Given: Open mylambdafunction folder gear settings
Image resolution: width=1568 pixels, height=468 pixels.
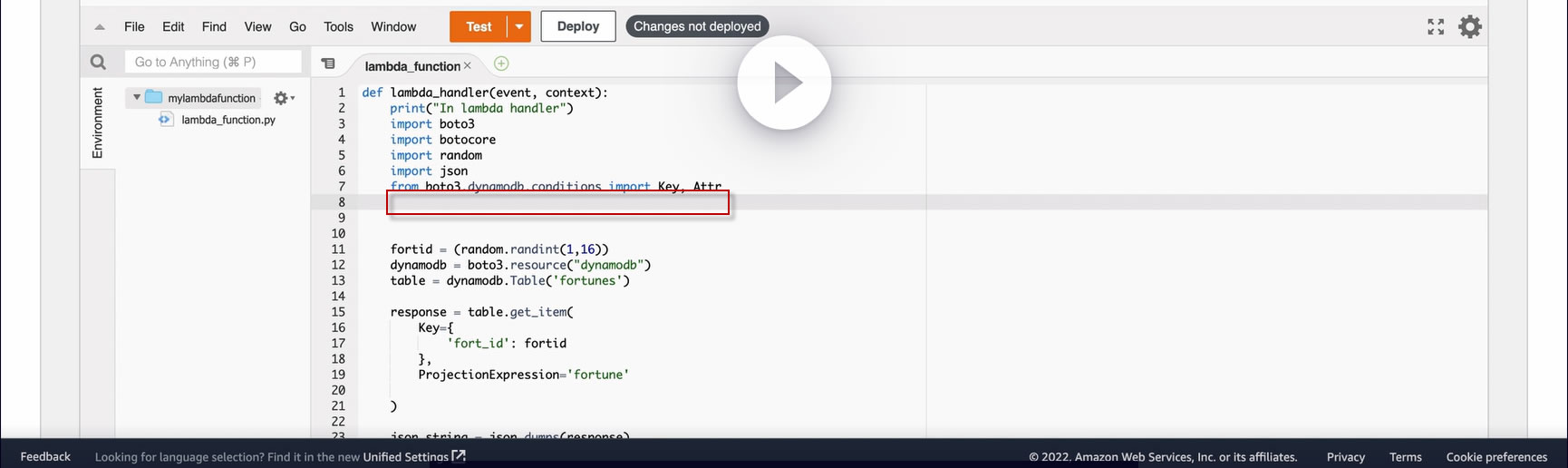Looking at the screenshot, I should click(x=284, y=98).
